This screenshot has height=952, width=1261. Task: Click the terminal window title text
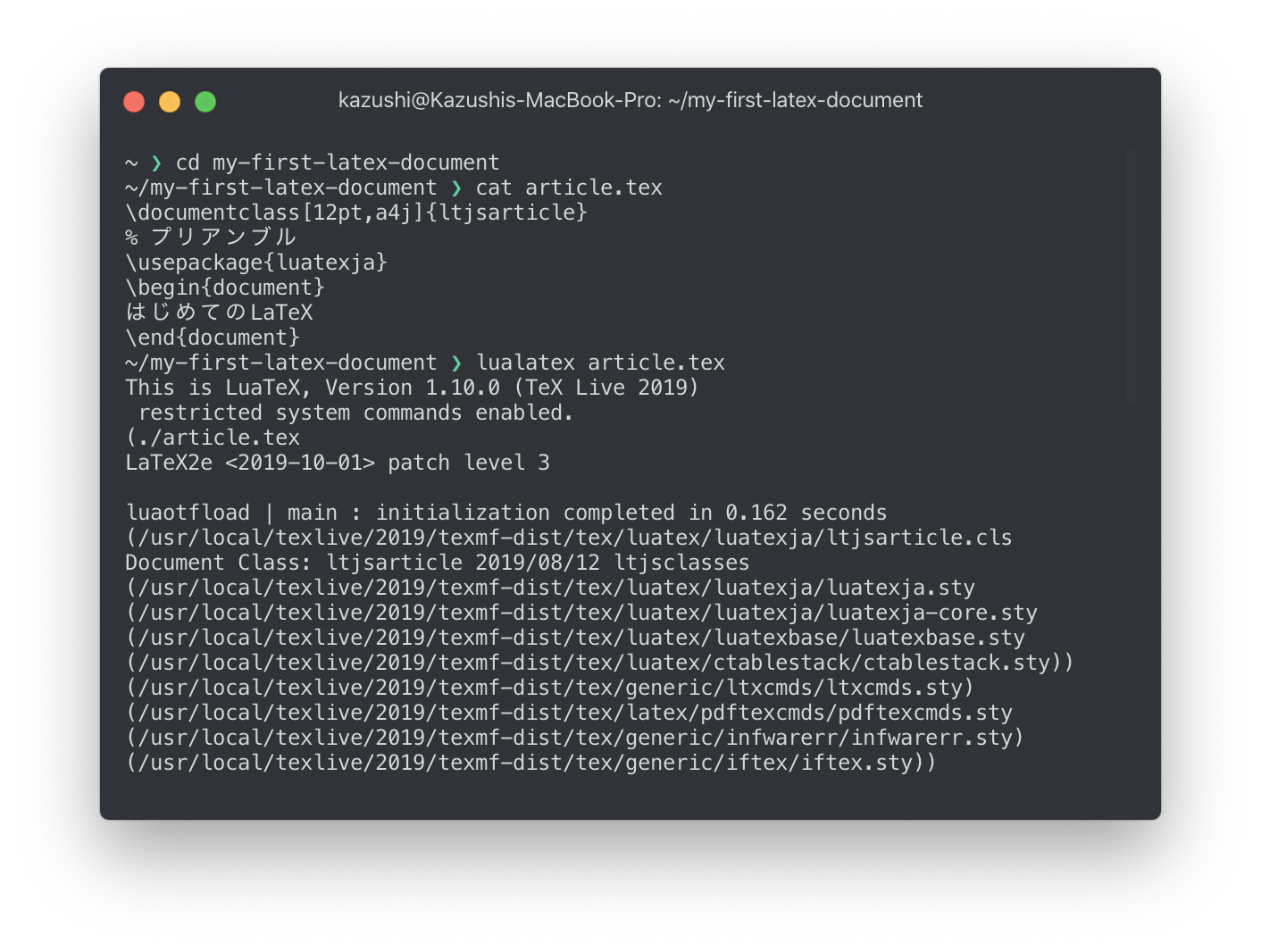tap(630, 100)
